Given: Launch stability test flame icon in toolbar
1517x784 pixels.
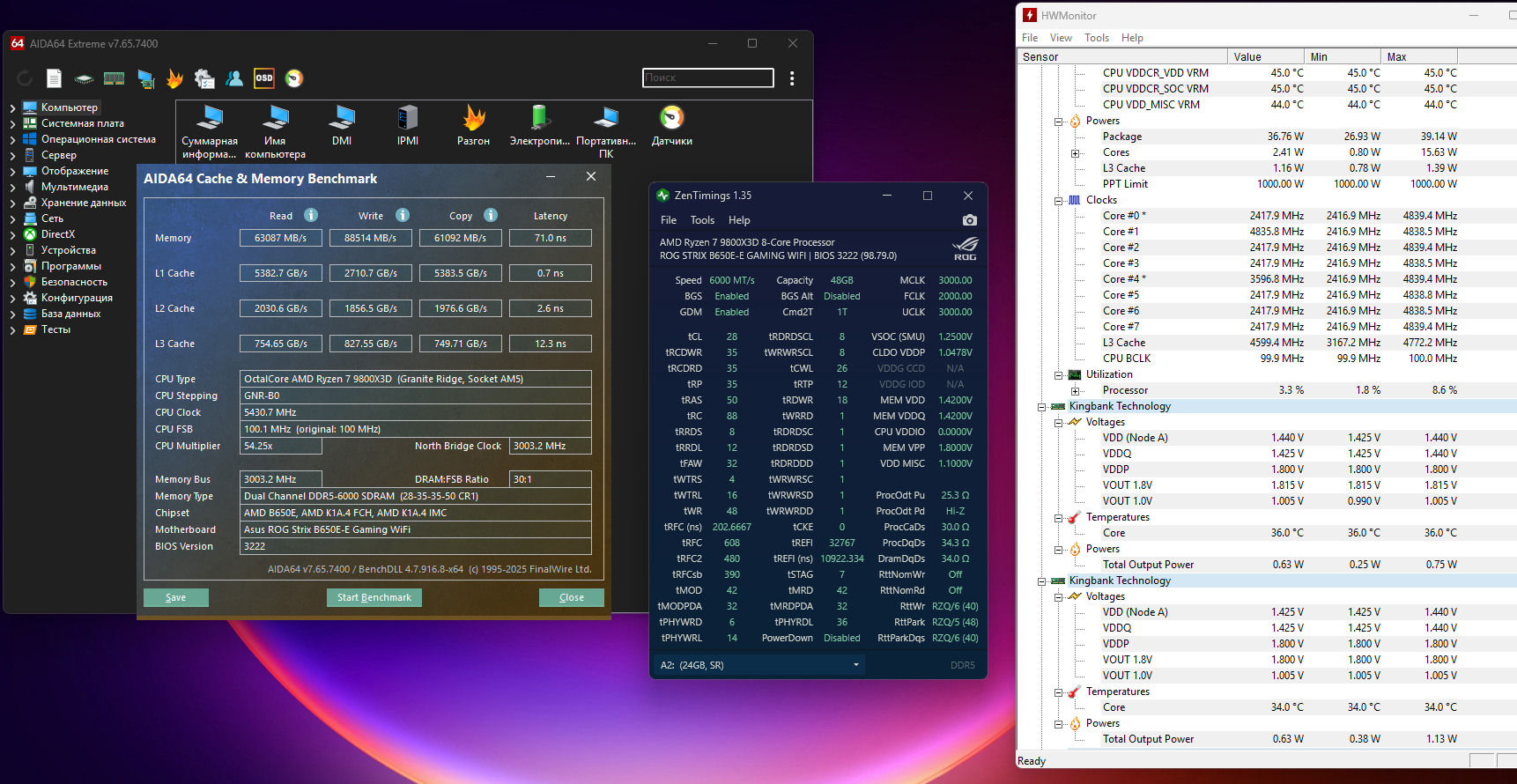Looking at the screenshot, I should point(174,78).
